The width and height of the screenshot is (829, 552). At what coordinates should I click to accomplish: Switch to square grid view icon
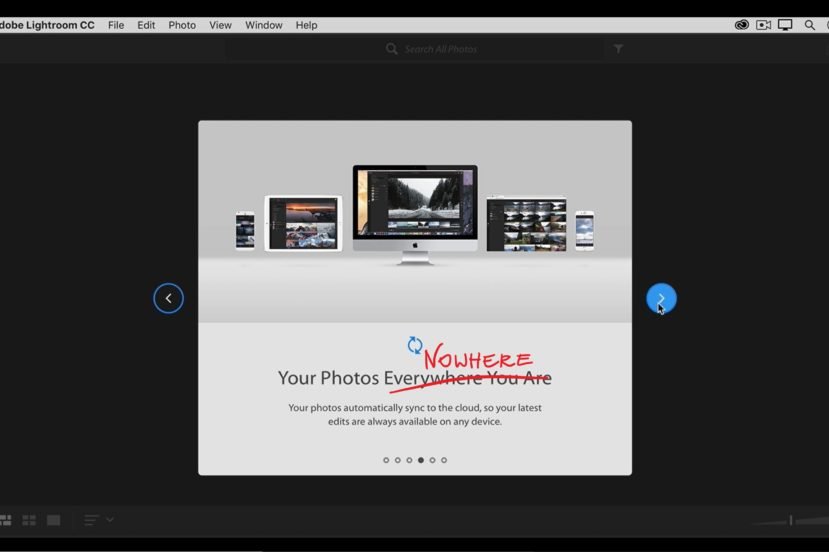(x=29, y=520)
